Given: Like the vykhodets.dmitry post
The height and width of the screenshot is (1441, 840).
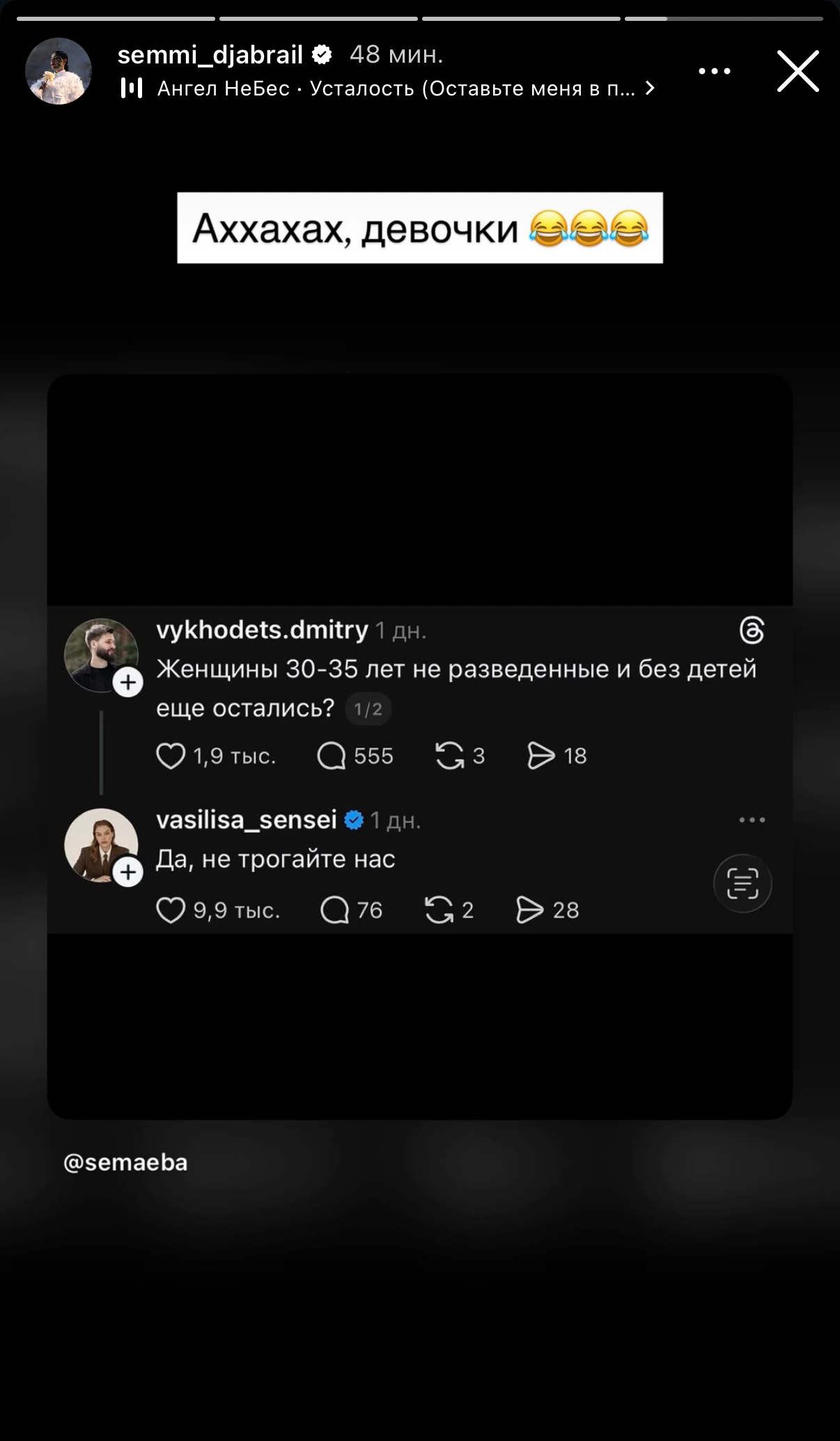Looking at the screenshot, I should click(x=171, y=756).
